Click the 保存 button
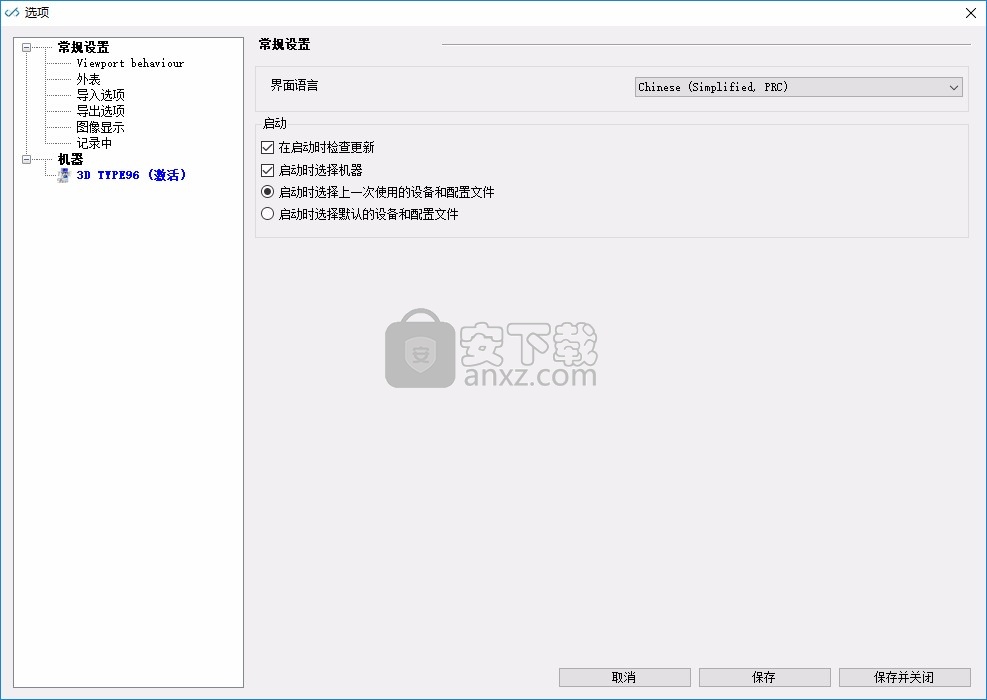The image size is (987, 700). [764, 677]
